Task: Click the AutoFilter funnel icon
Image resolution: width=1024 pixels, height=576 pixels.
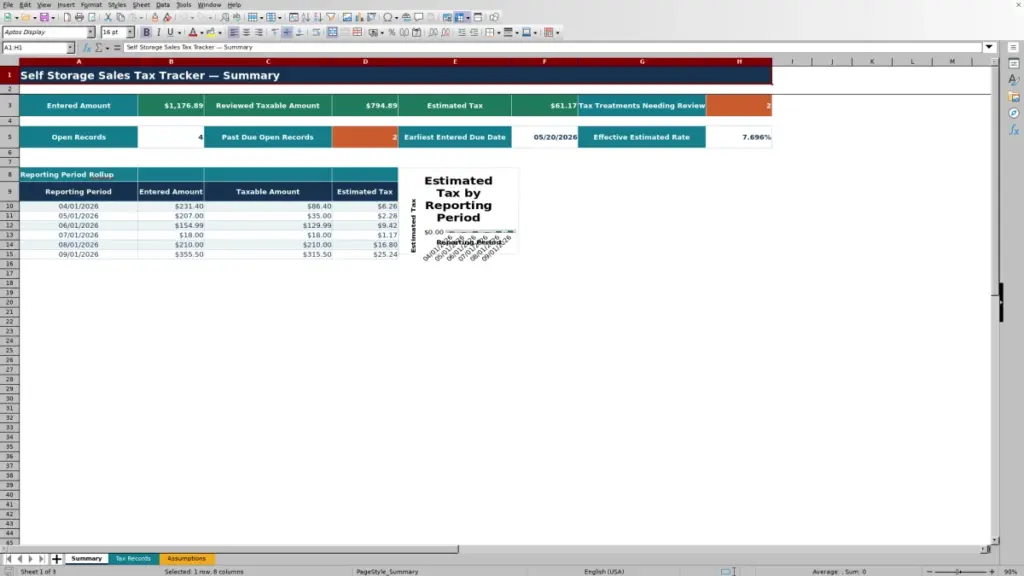Action: click(331, 18)
